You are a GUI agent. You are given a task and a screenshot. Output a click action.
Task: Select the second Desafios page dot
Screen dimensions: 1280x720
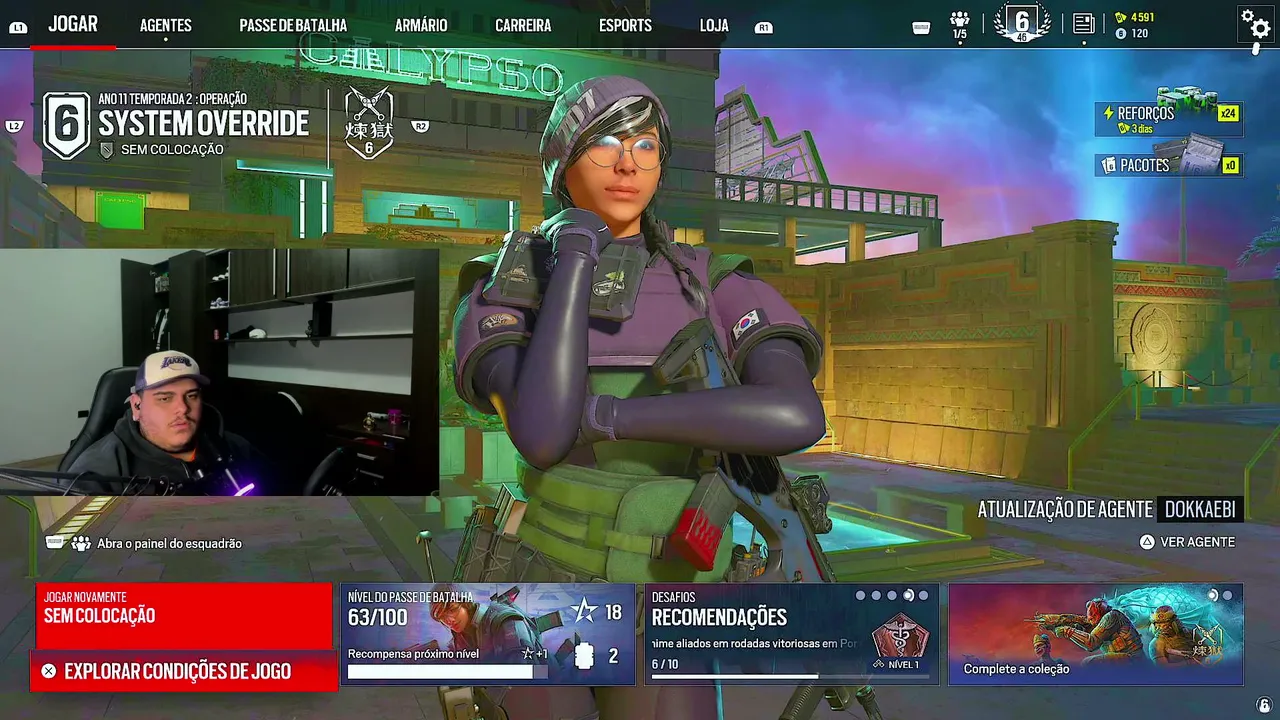[876, 596]
